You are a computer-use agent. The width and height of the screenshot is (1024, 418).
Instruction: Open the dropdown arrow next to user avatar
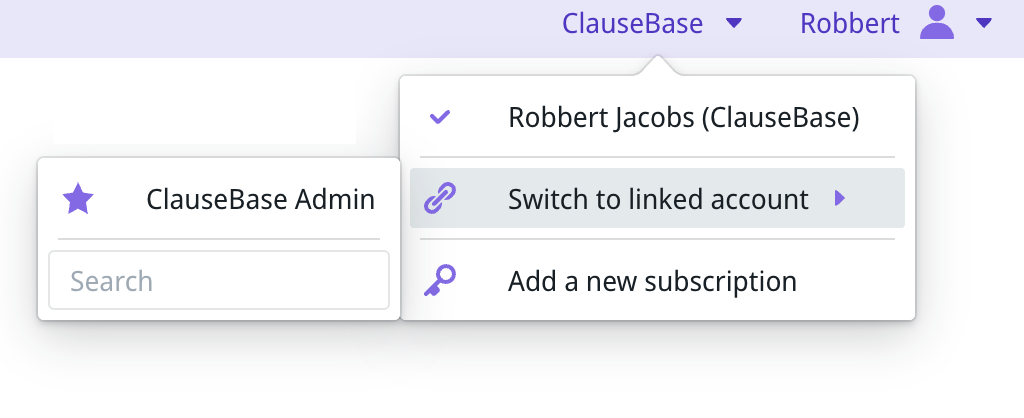(983, 23)
